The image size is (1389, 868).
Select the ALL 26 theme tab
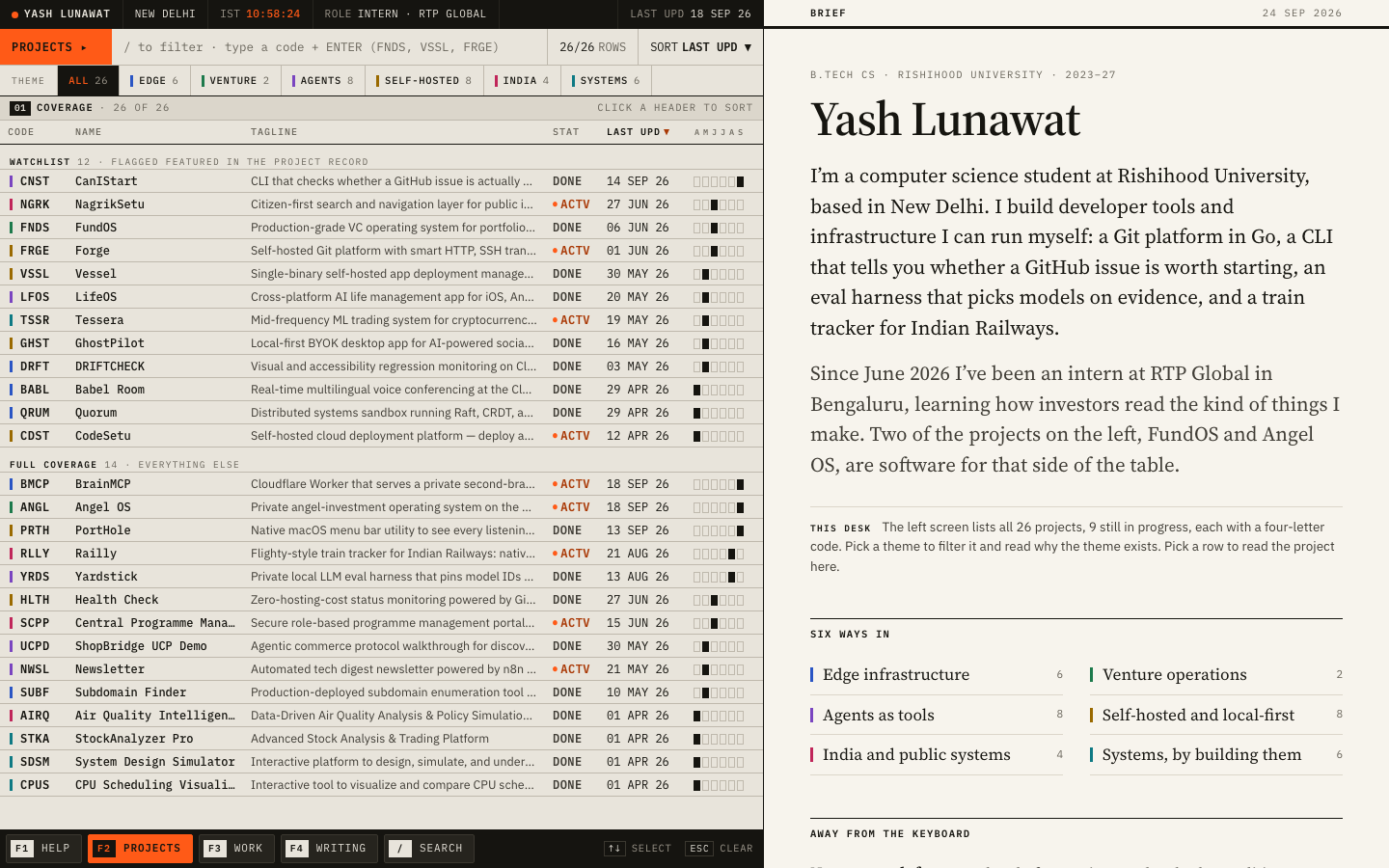click(88, 81)
